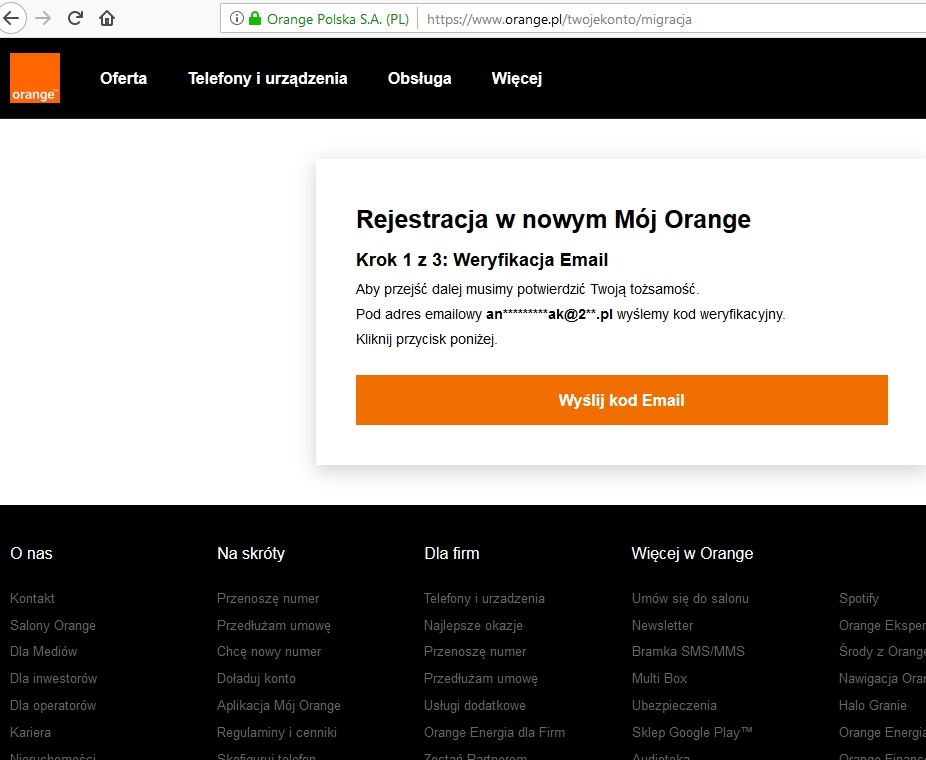
Task: Click the grayed forward navigation arrow
Action: (43, 17)
